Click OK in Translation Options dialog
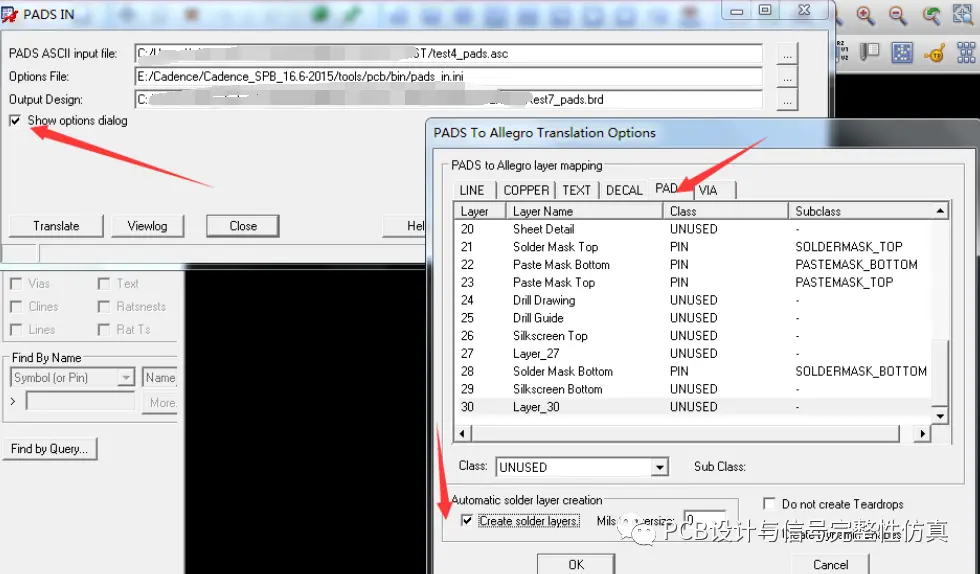 pyautogui.click(x=576, y=564)
